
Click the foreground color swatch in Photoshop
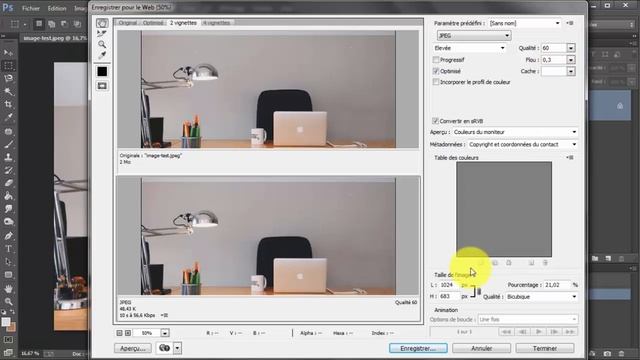6,322
